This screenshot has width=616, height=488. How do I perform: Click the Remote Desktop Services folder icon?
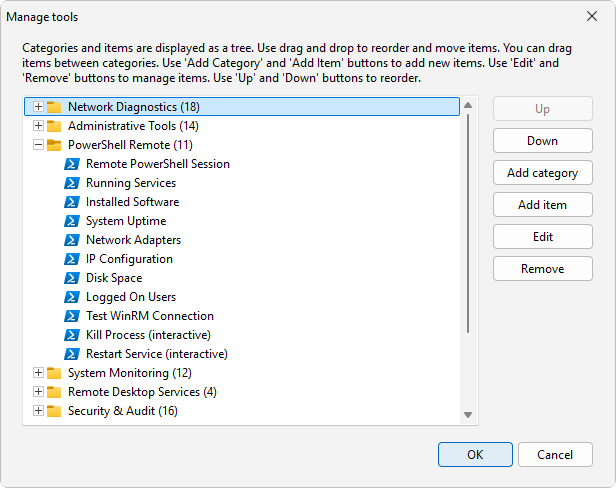(x=54, y=392)
